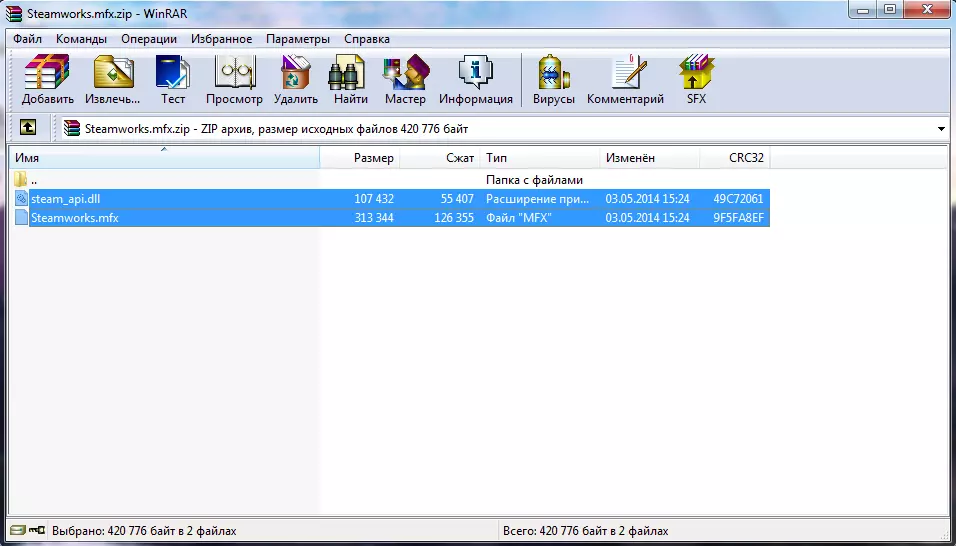Screen dimensions: 956x546
Task: Sort by the Имя column header
Action: 164,158
